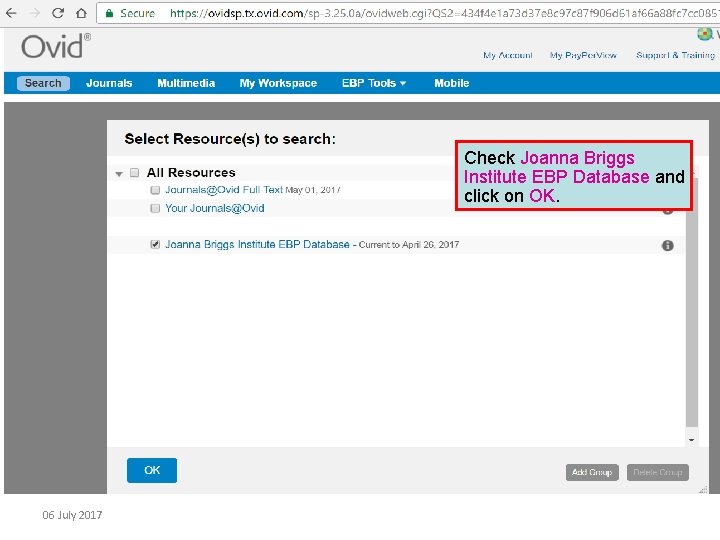Screen dimensions: 720x540
Task: Click the scrollbar down arrow
Action: coord(692,440)
